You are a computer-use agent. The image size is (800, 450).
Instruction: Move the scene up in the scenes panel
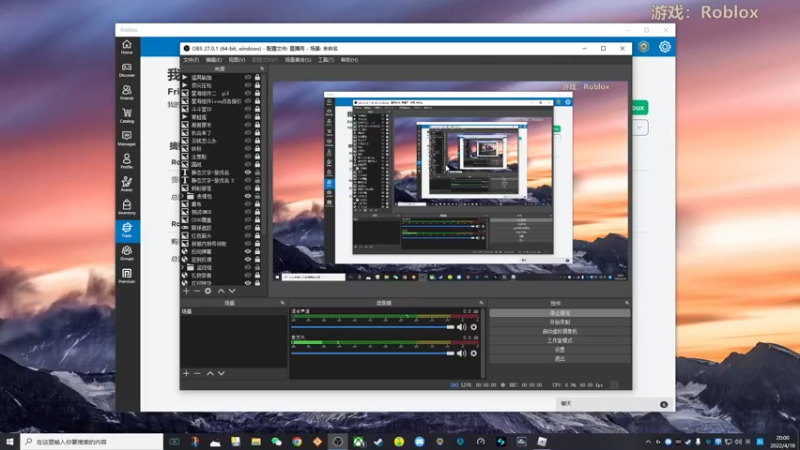pos(210,373)
